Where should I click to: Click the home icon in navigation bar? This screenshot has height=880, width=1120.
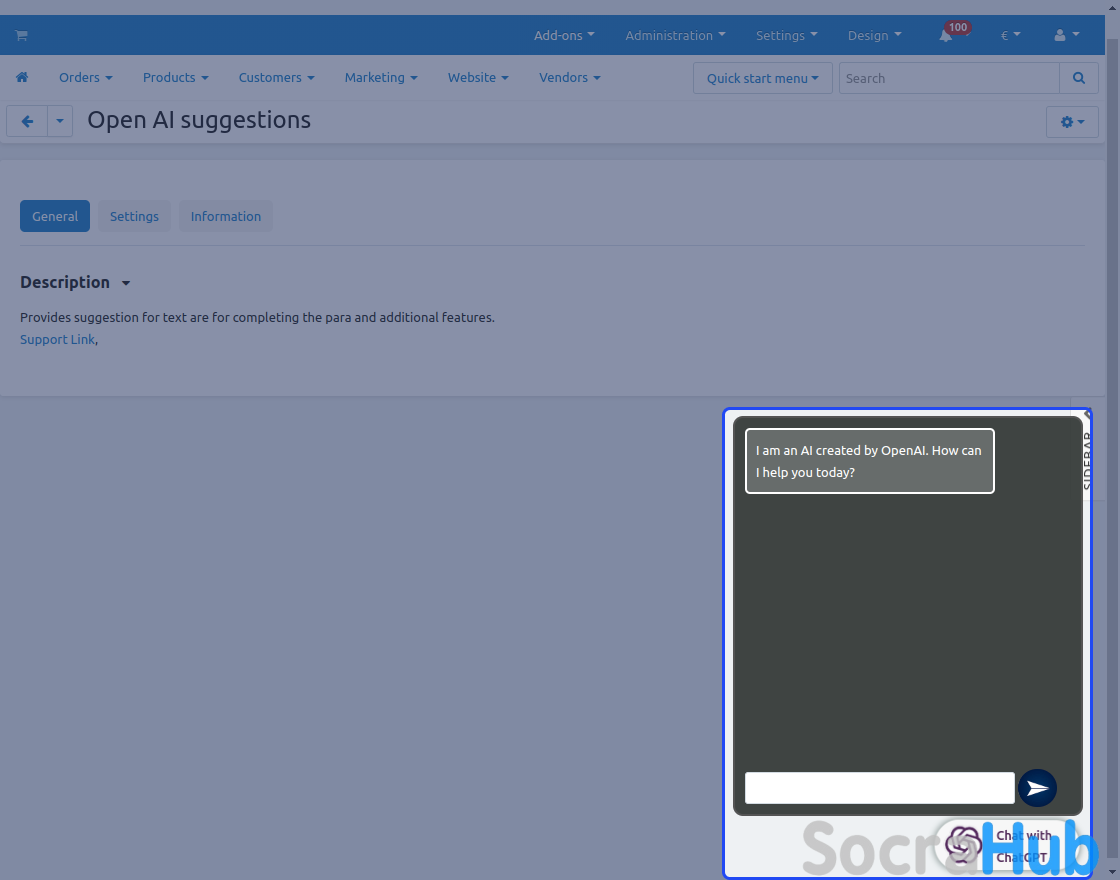[x=22, y=78]
